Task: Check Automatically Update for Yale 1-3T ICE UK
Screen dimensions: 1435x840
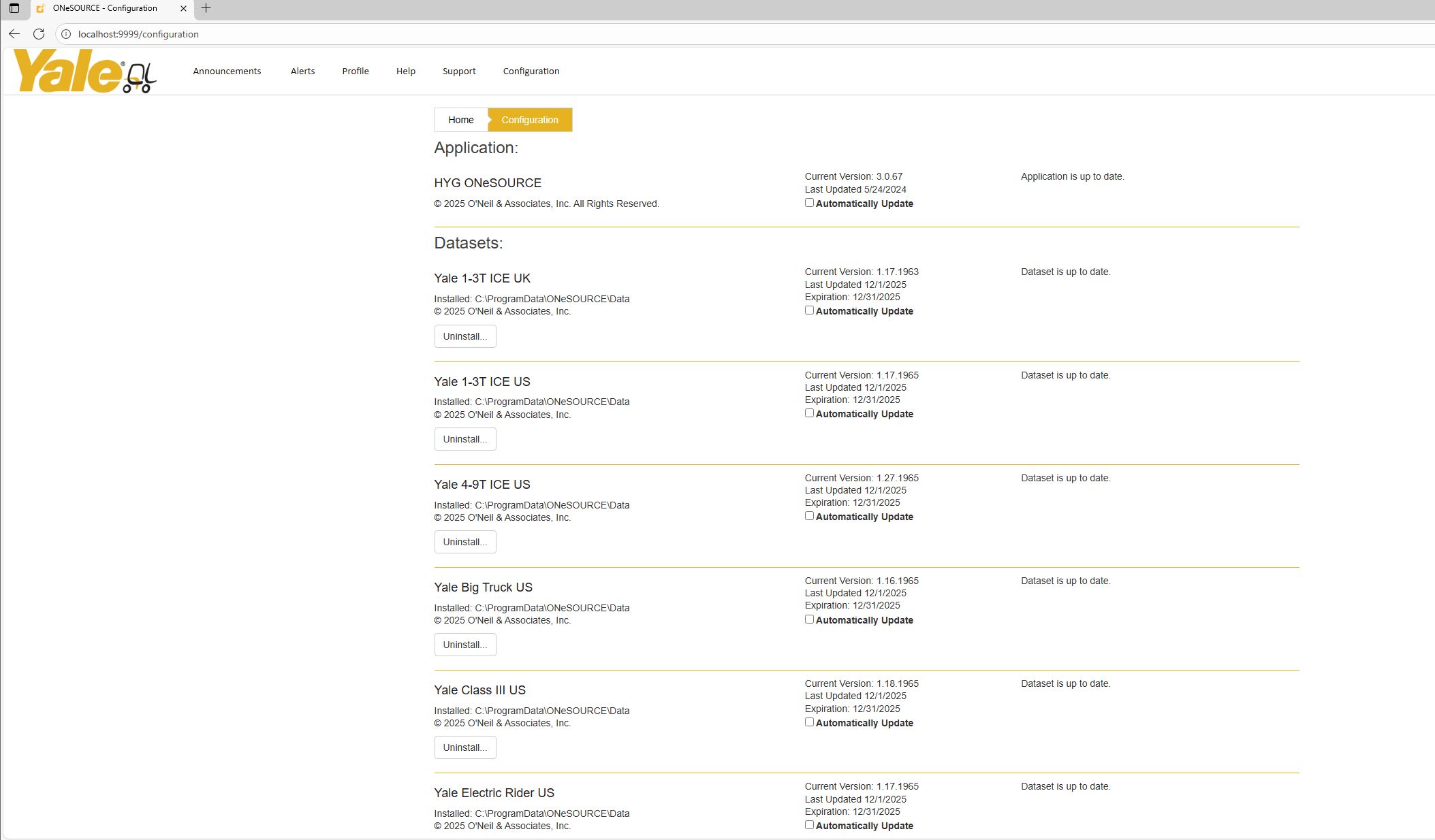Action: pos(809,310)
